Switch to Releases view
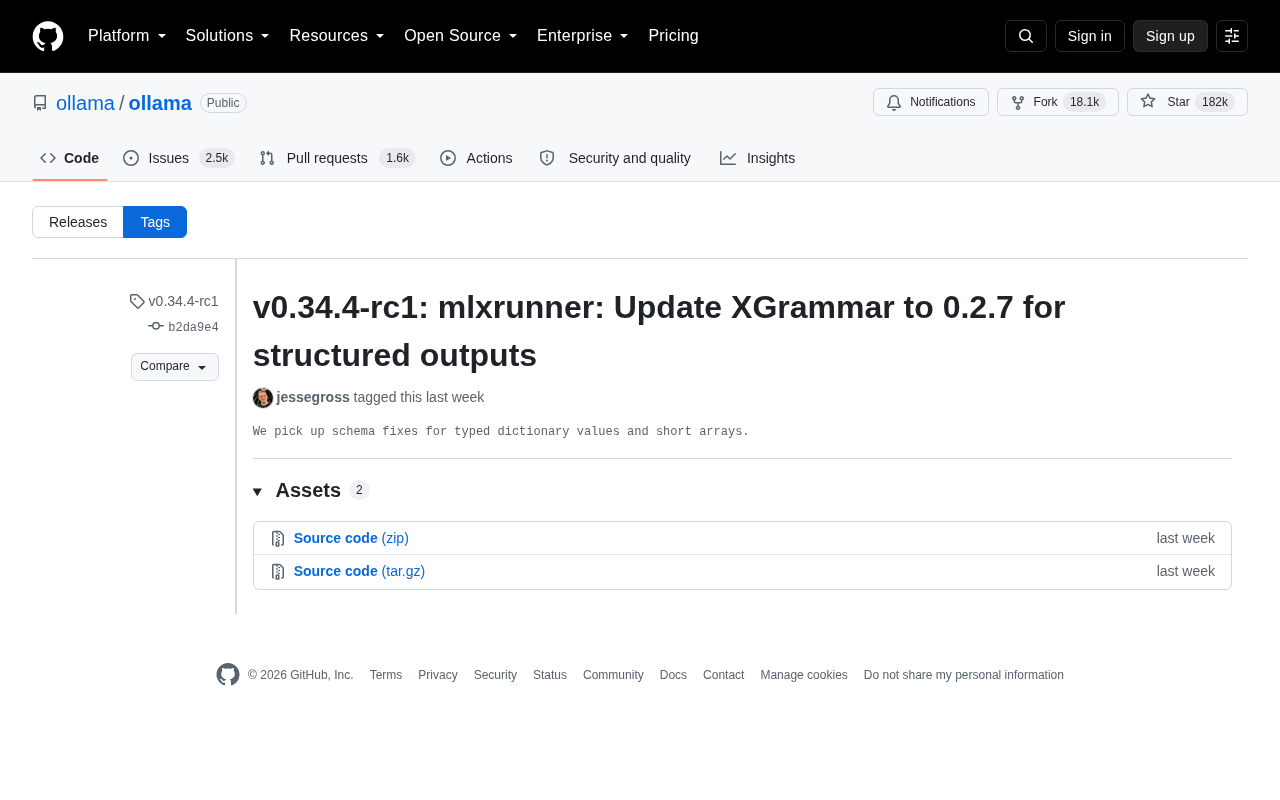The width and height of the screenshot is (1280, 800). coord(78,222)
